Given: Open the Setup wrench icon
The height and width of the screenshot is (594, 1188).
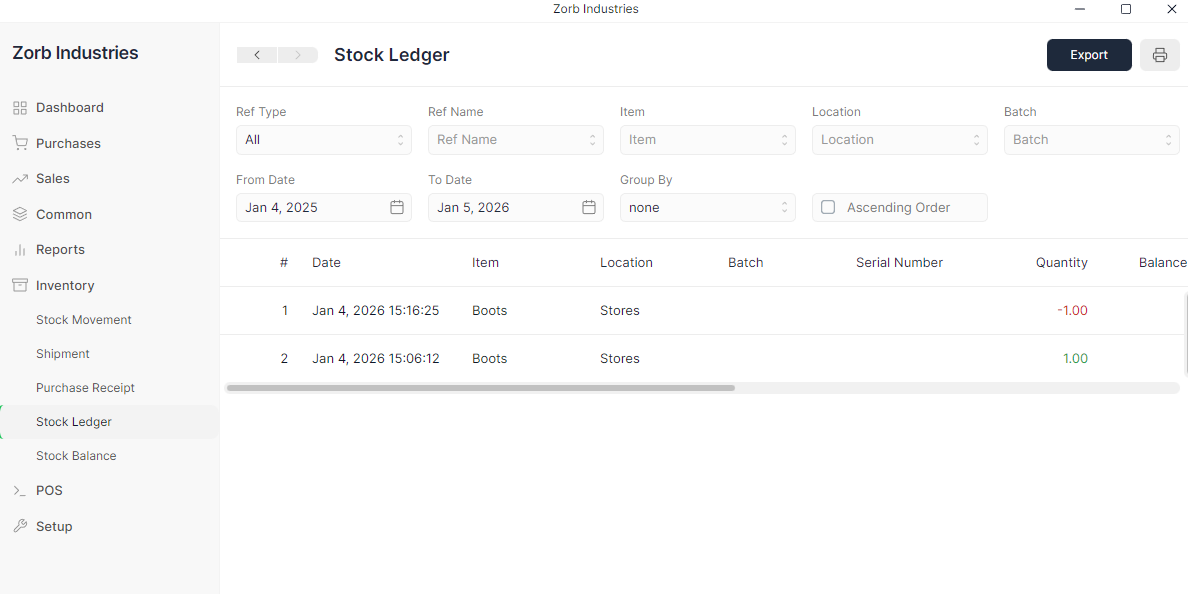Looking at the screenshot, I should pyautogui.click(x=21, y=526).
